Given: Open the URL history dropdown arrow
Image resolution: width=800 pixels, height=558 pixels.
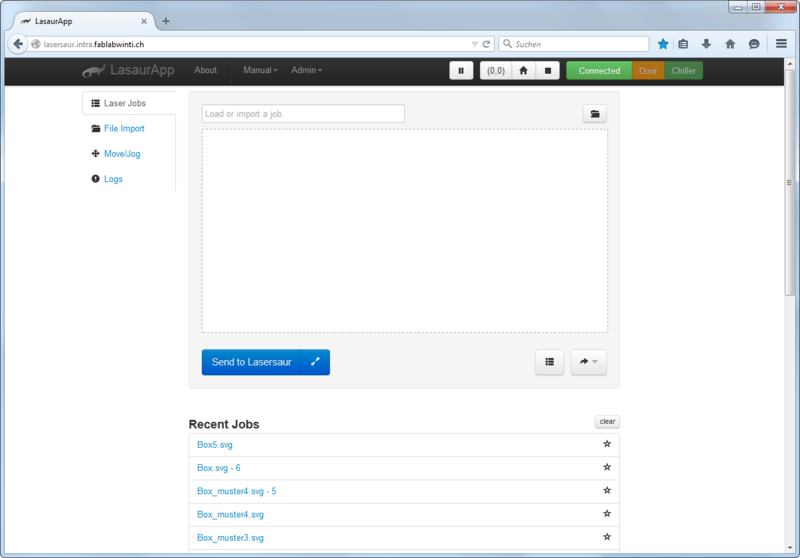Looking at the screenshot, I should point(474,44).
